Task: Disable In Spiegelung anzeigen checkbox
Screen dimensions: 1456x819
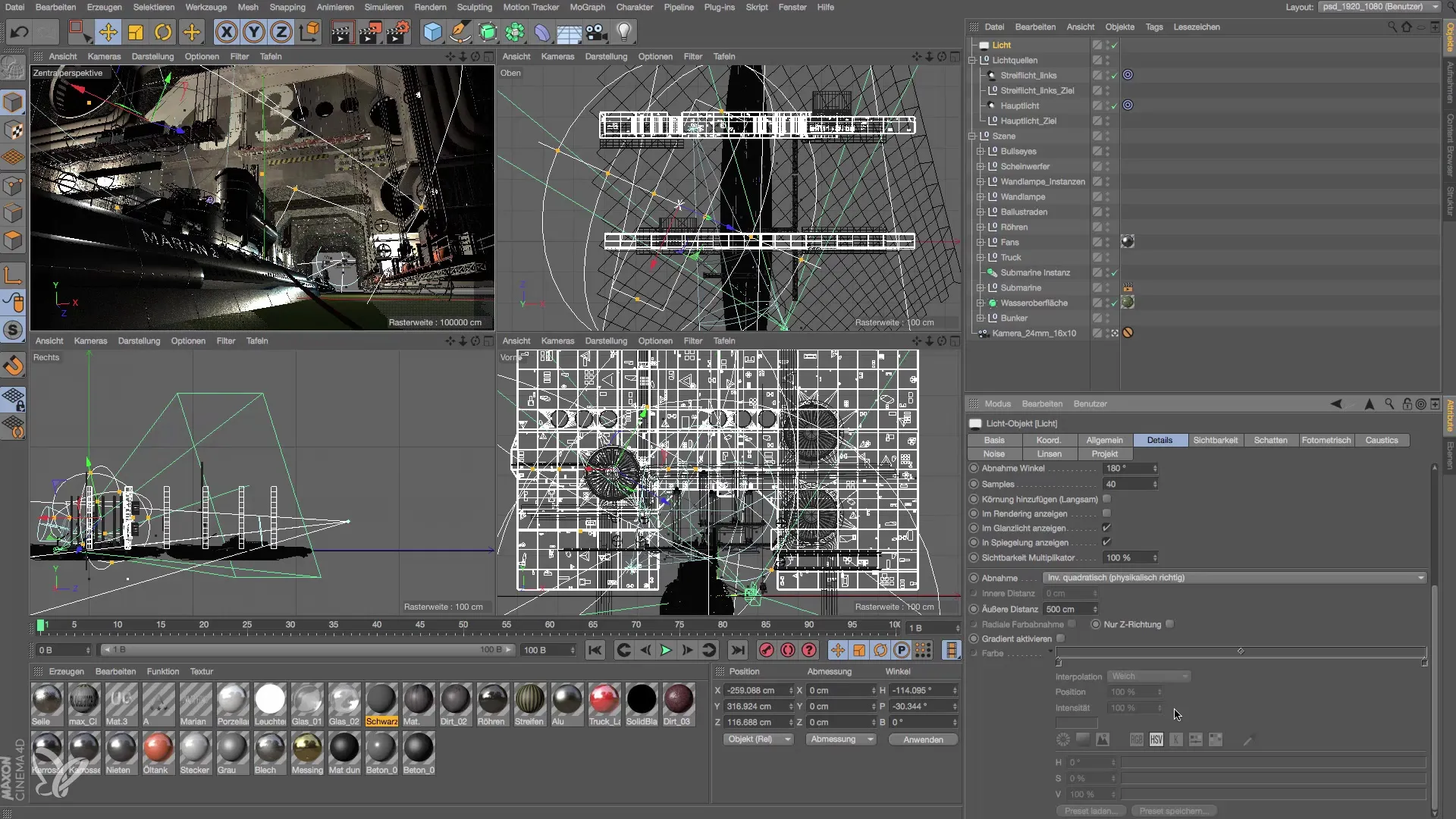Action: pos(1106,542)
